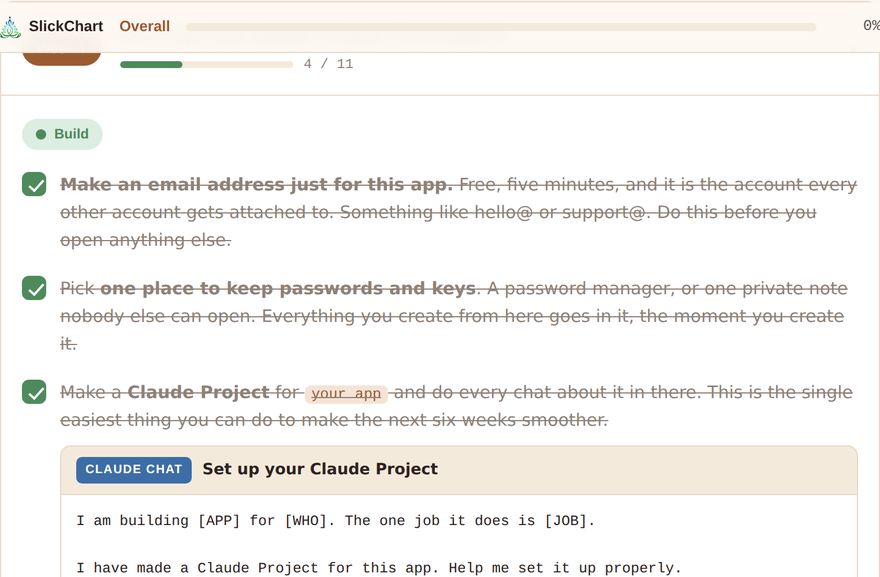
Task: Click the CLAUDE CHAT label badge
Action: (x=134, y=470)
